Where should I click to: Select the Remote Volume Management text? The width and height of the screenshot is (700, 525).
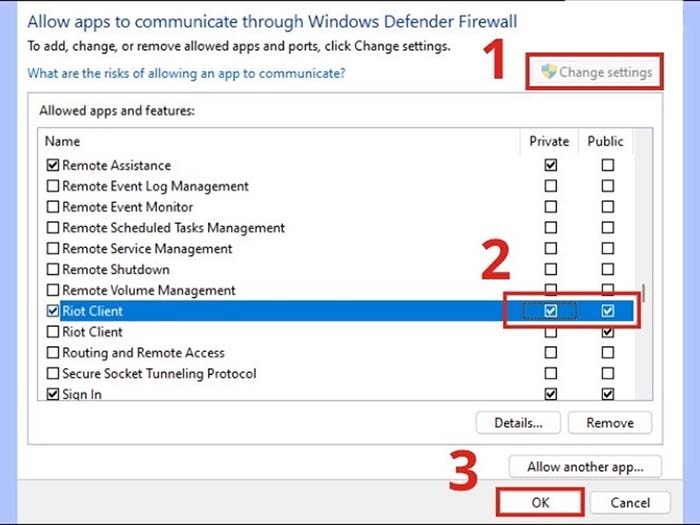(x=149, y=291)
